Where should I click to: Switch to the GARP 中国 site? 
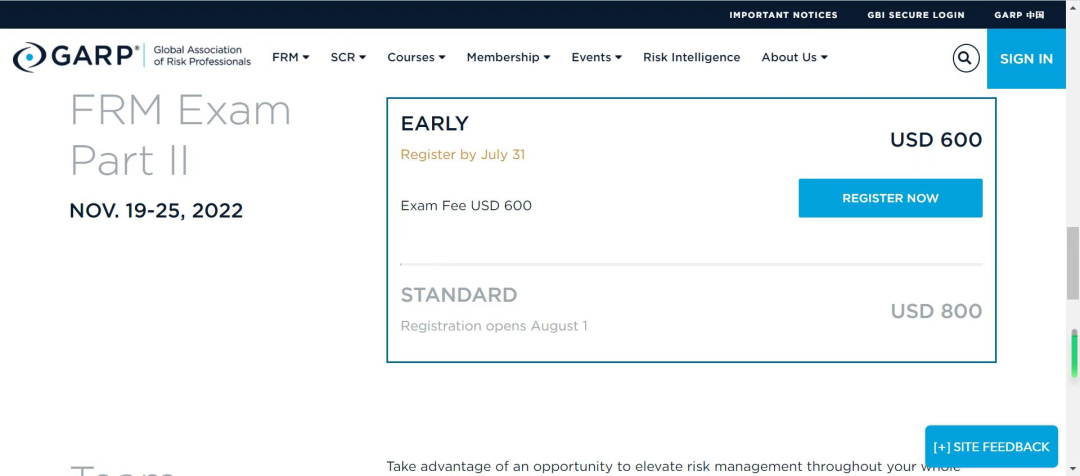coord(1019,15)
